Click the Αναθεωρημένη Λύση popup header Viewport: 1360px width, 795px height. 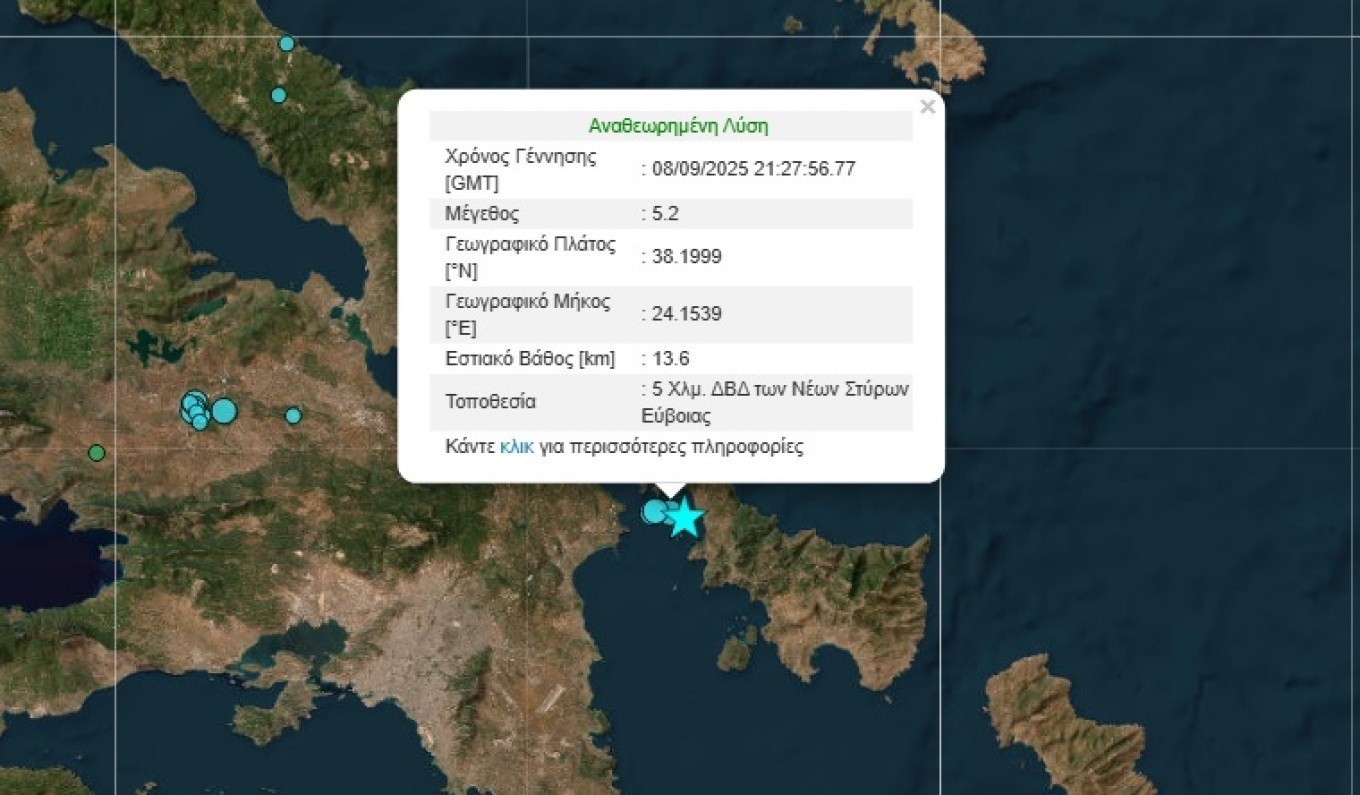click(678, 126)
